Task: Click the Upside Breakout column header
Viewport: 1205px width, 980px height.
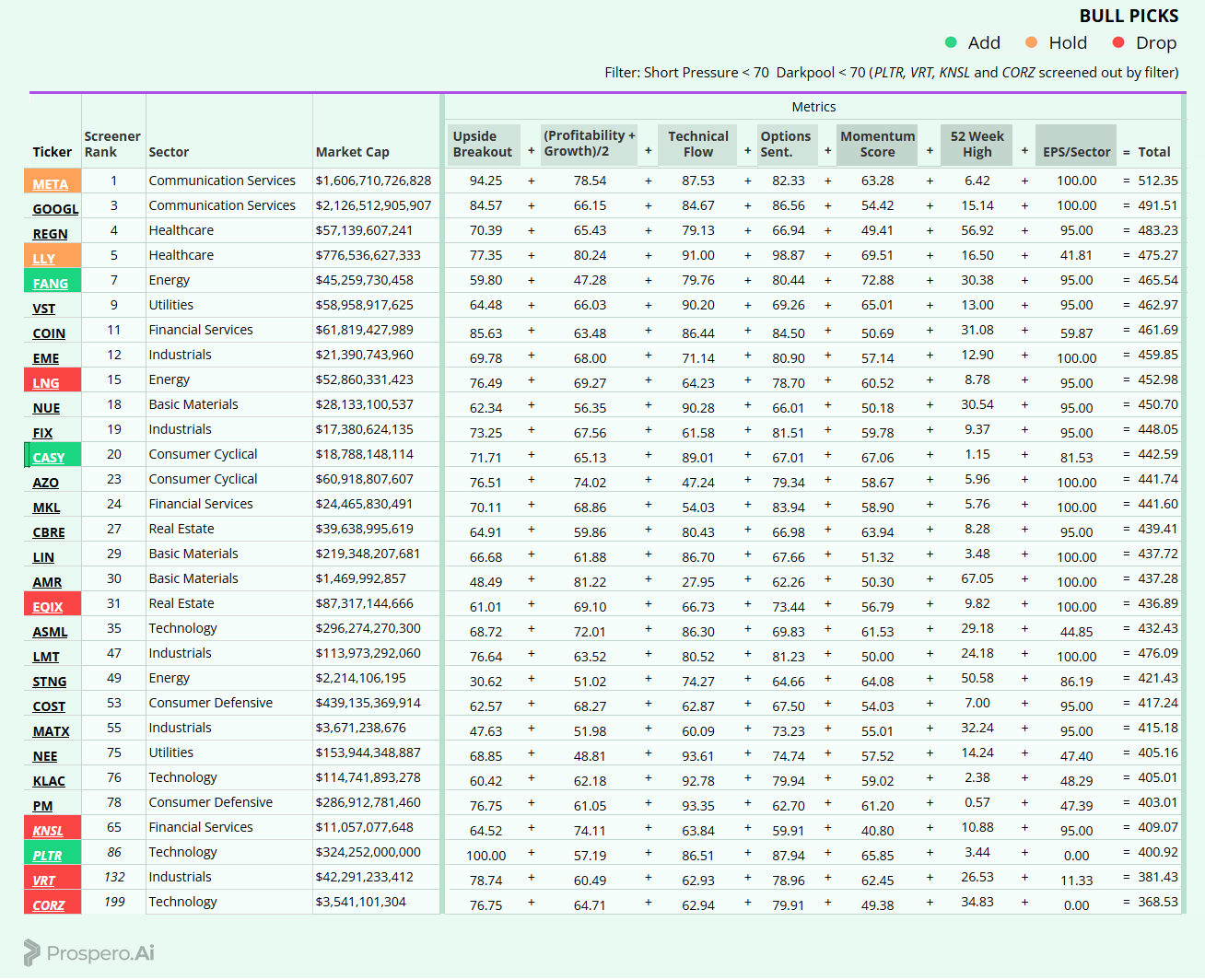Action: coord(484,145)
